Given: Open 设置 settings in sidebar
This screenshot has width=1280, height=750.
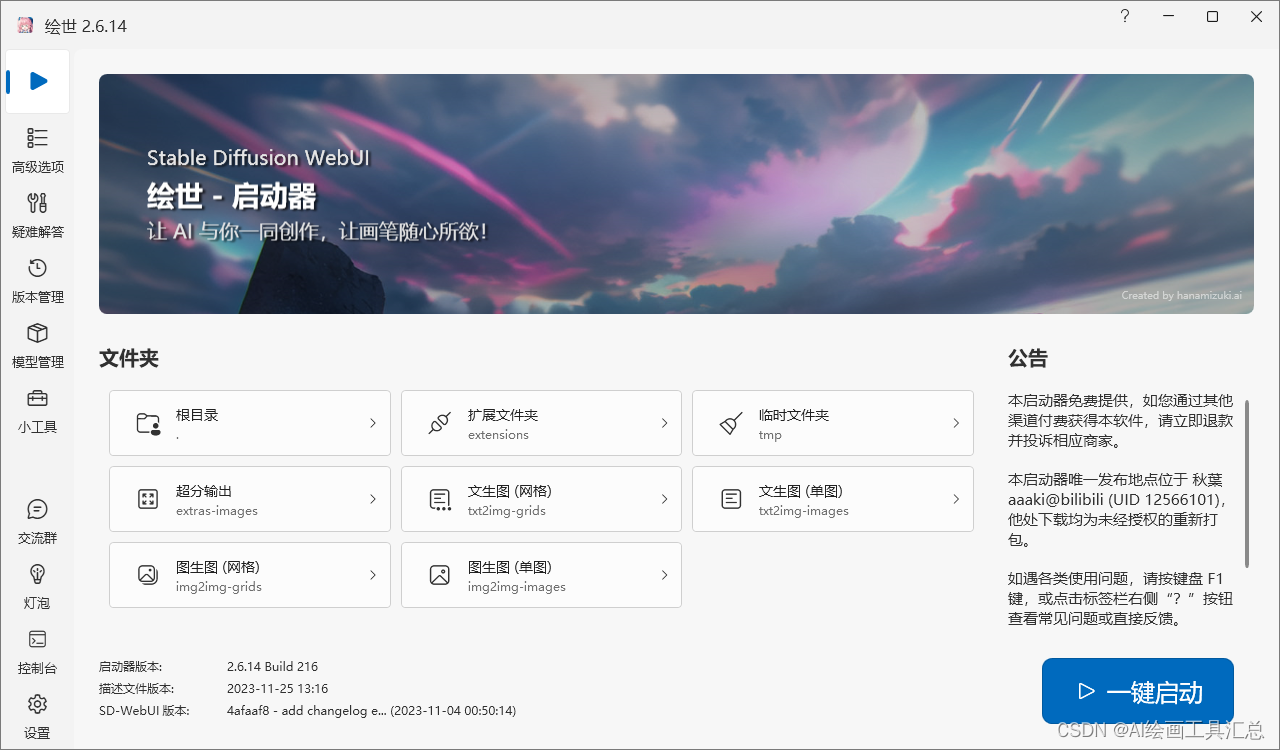Looking at the screenshot, I should click(37, 717).
